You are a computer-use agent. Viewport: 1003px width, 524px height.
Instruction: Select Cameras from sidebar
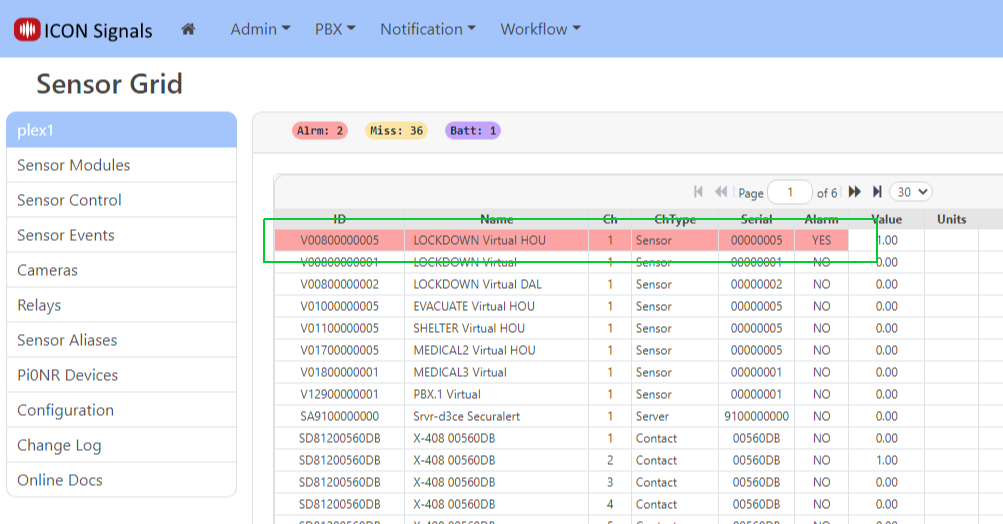click(x=47, y=270)
